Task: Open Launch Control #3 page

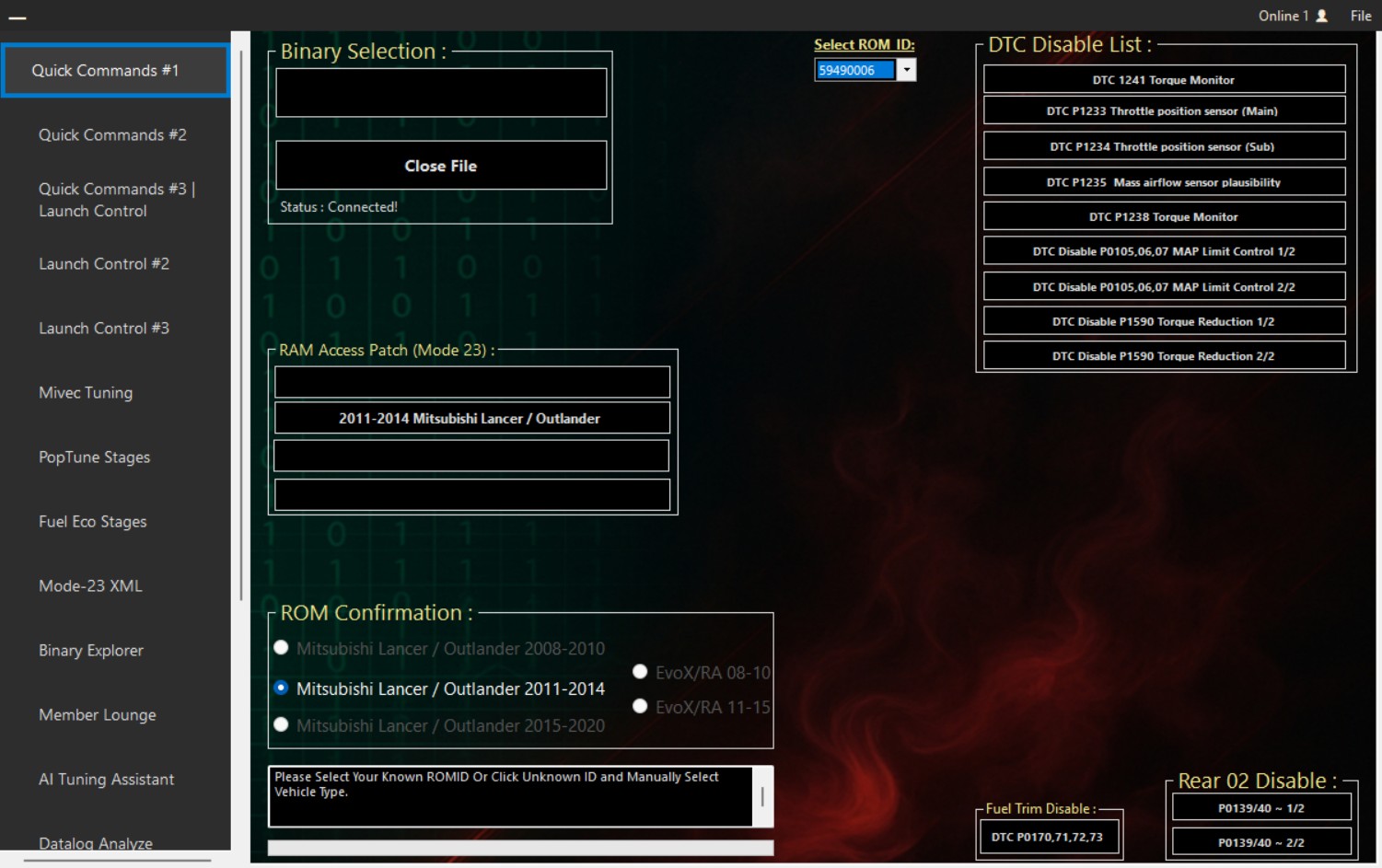Action: [x=104, y=329]
